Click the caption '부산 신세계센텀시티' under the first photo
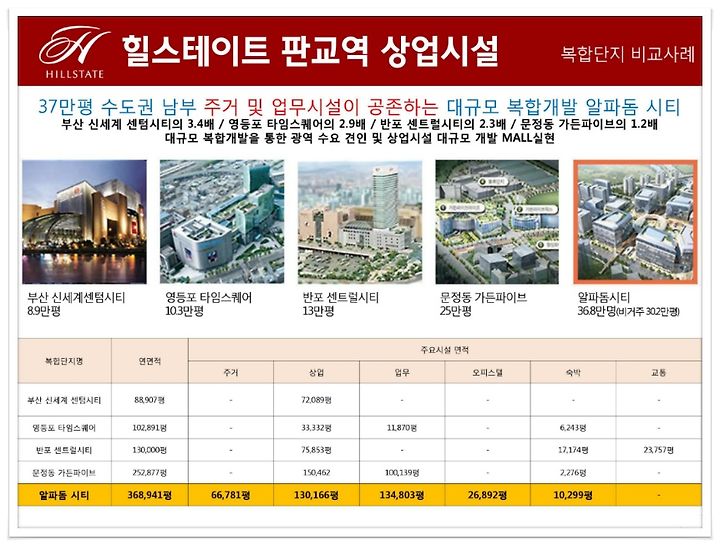Image resolution: width=720 pixels, height=545 pixels. [x=76, y=298]
